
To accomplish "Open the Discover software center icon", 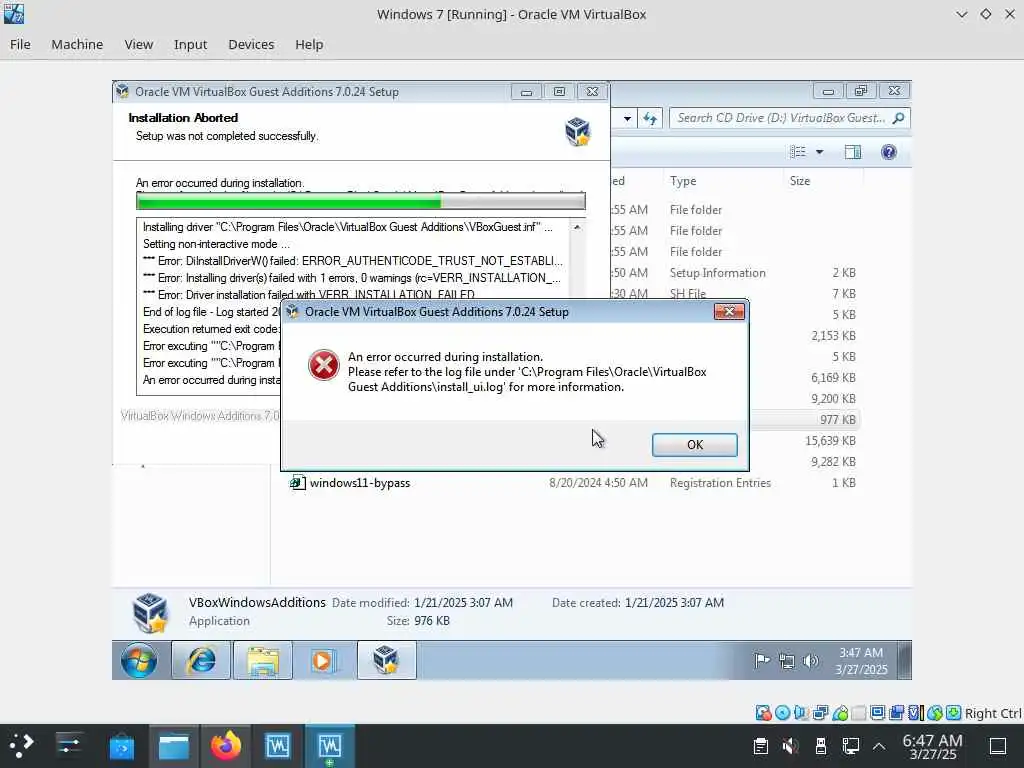I will click(x=121, y=746).
